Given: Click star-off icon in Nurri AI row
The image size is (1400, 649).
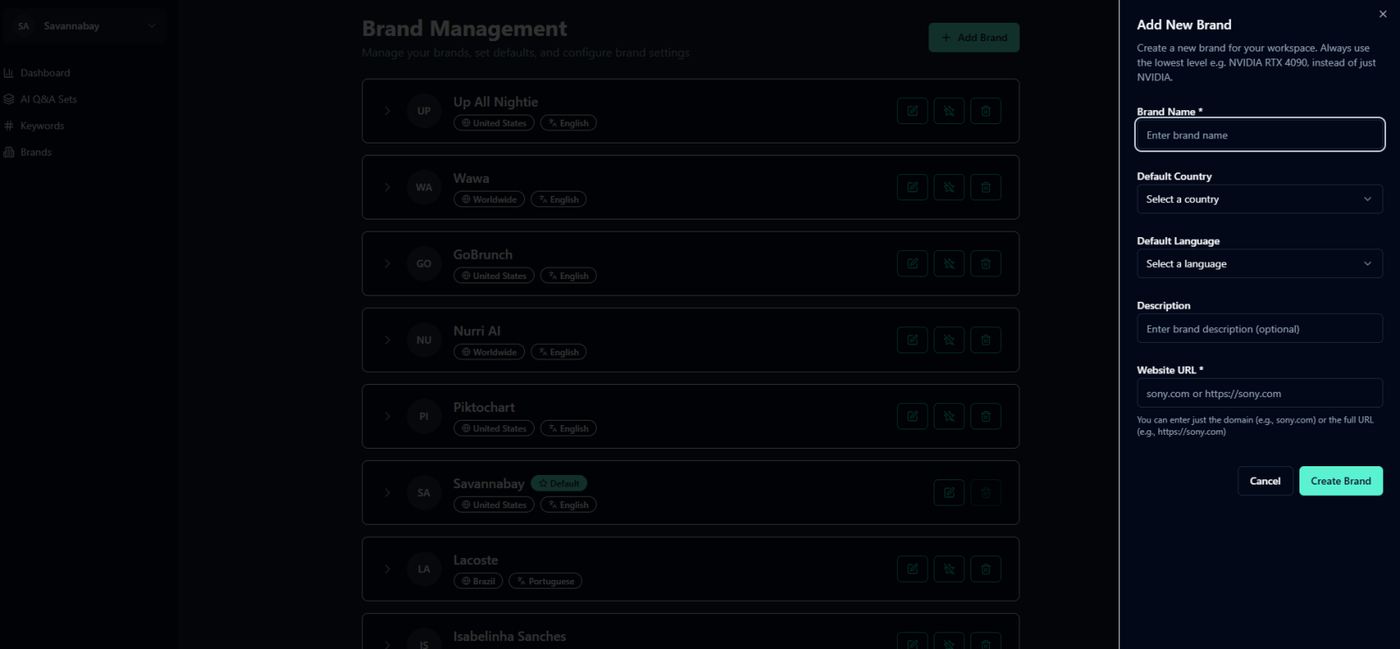Looking at the screenshot, I should (949, 340).
